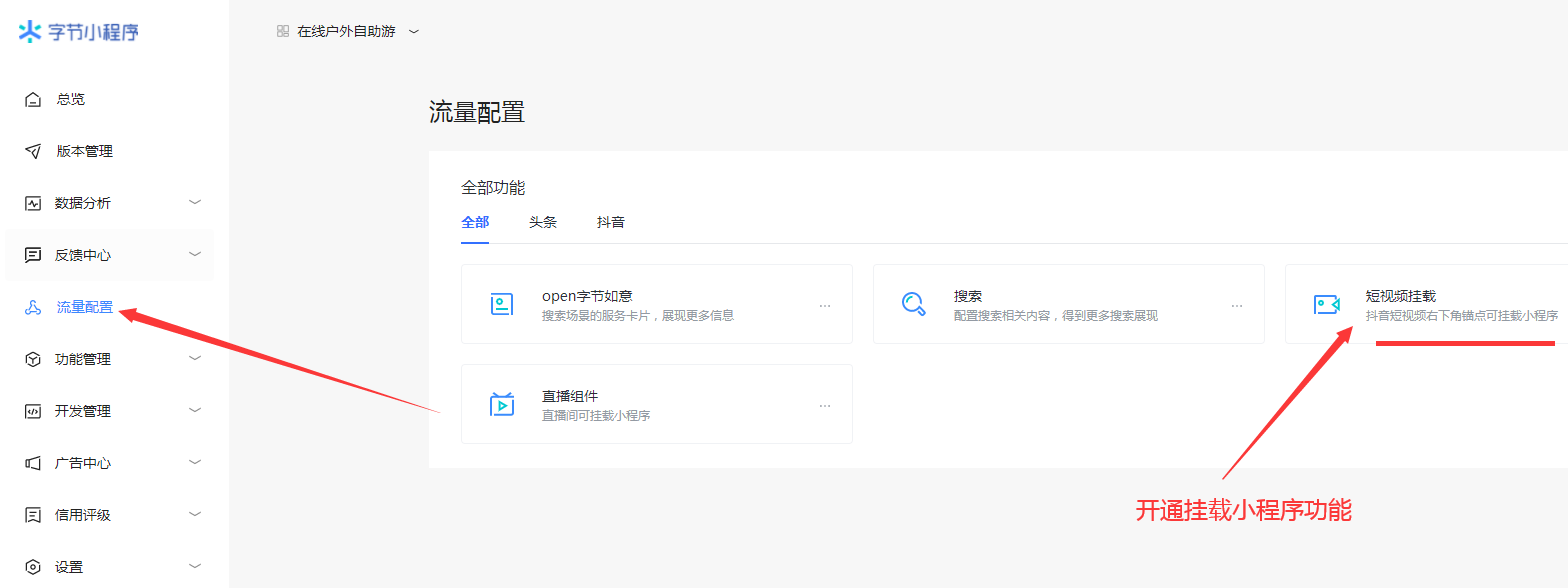
Task: Switch to the 抖音 tab
Action: pyautogui.click(x=611, y=222)
